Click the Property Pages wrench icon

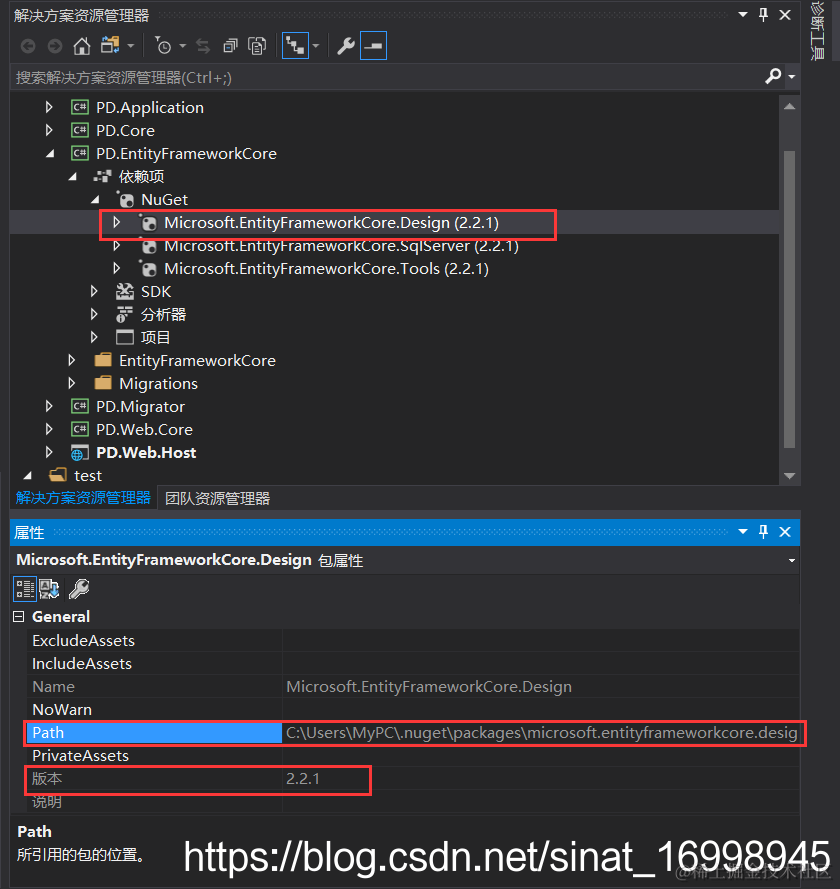point(79,589)
